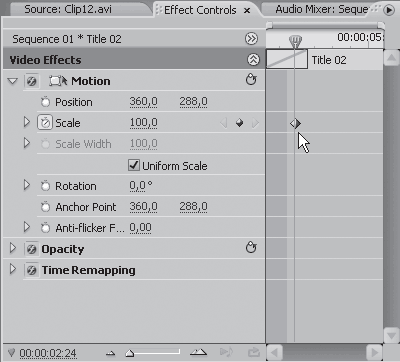The height and width of the screenshot is (362, 400).
Task: Go to next Scale keyframe
Action: [255, 123]
